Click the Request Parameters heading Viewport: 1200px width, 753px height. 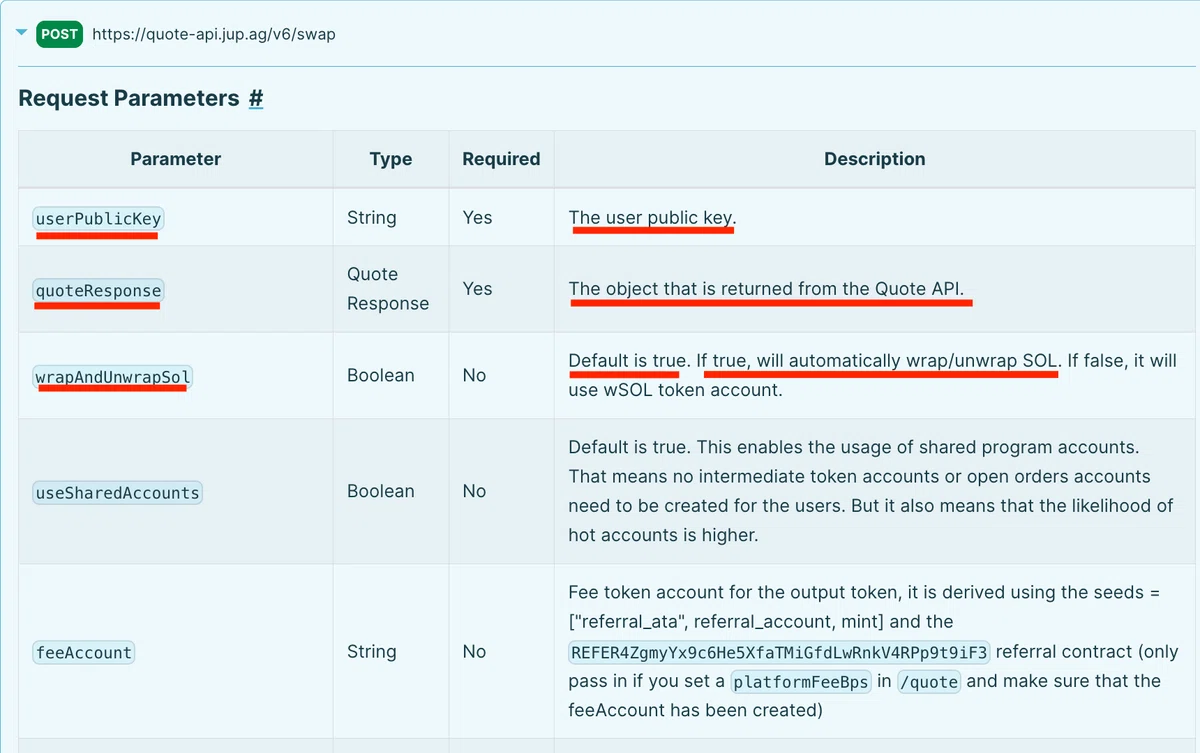(129, 98)
